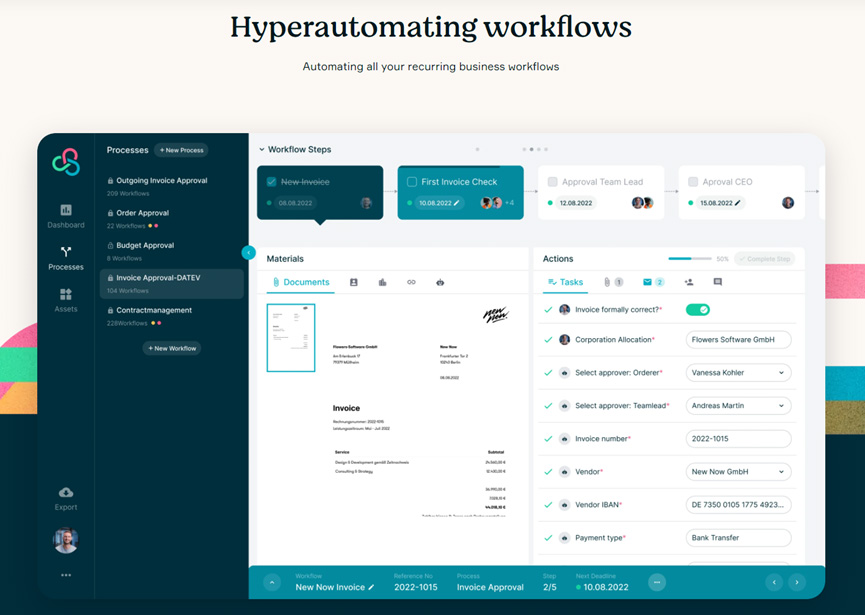Open the comments icon in Actions
865x615 pixels.
pyautogui.click(x=717, y=283)
